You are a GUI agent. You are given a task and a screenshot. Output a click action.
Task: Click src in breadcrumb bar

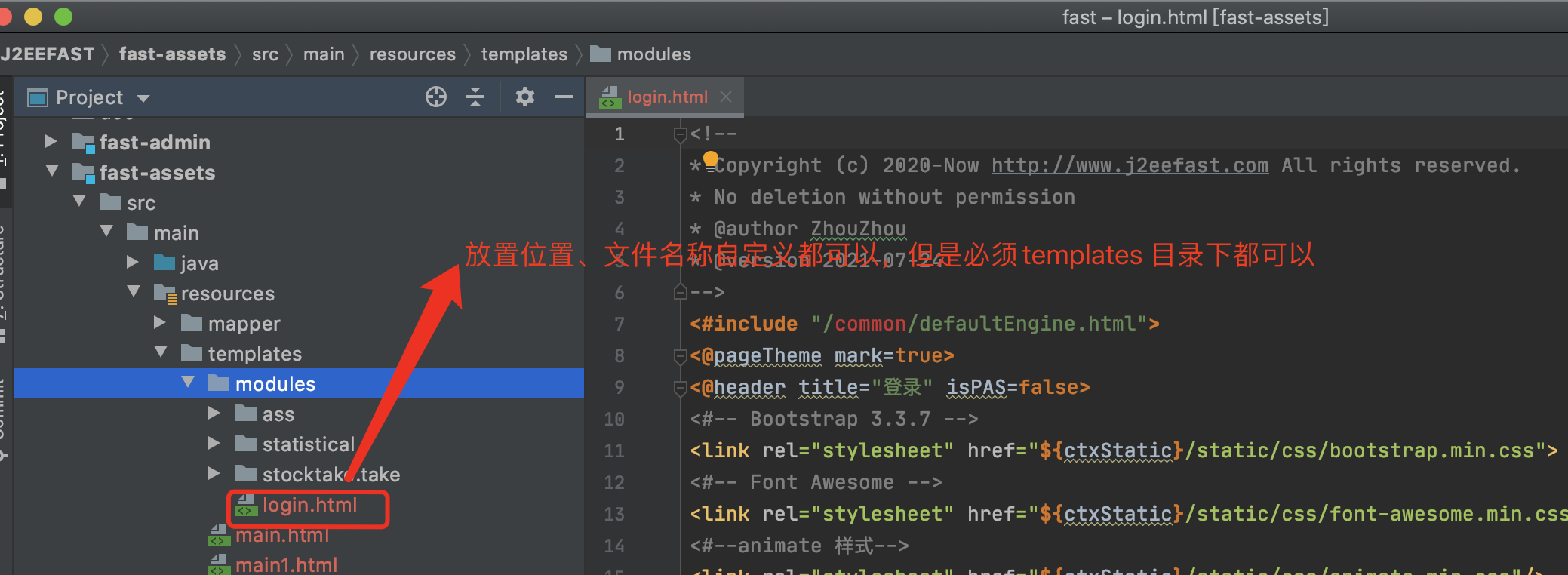pos(265,54)
